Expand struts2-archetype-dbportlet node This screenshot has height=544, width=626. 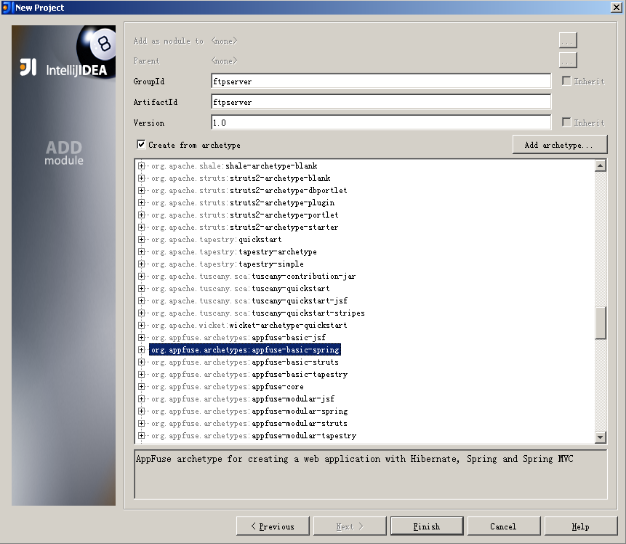[x=141, y=190]
